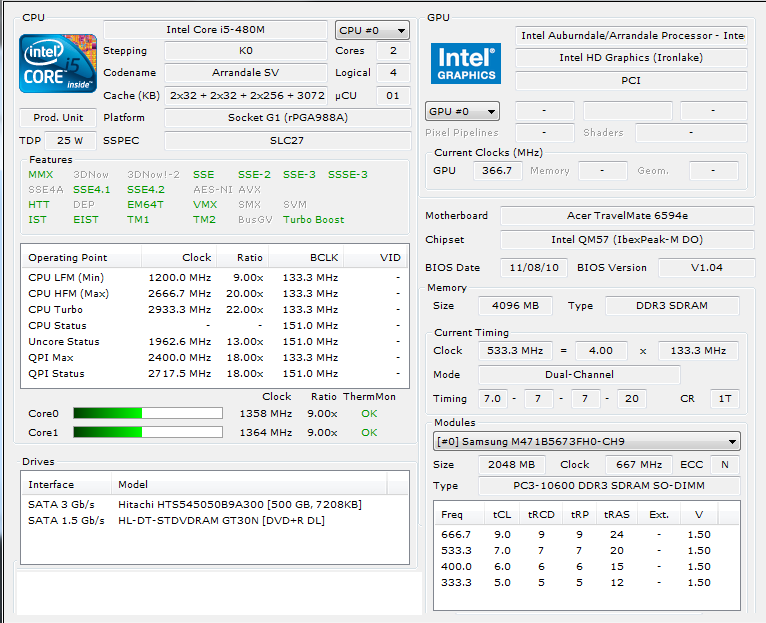Screen dimensions: 766x623
Task: Click the Turbo Boost feature label
Action: [314, 220]
